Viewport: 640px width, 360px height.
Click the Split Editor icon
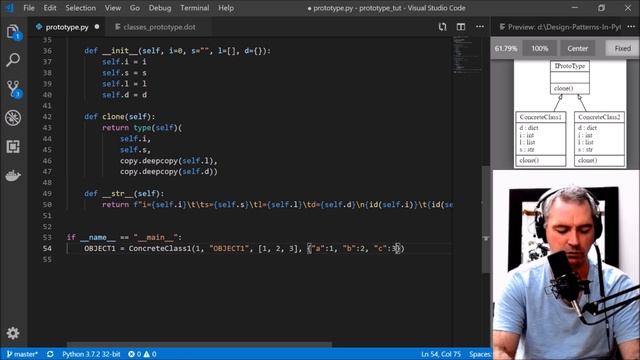pyautogui.click(x=461, y=27)
